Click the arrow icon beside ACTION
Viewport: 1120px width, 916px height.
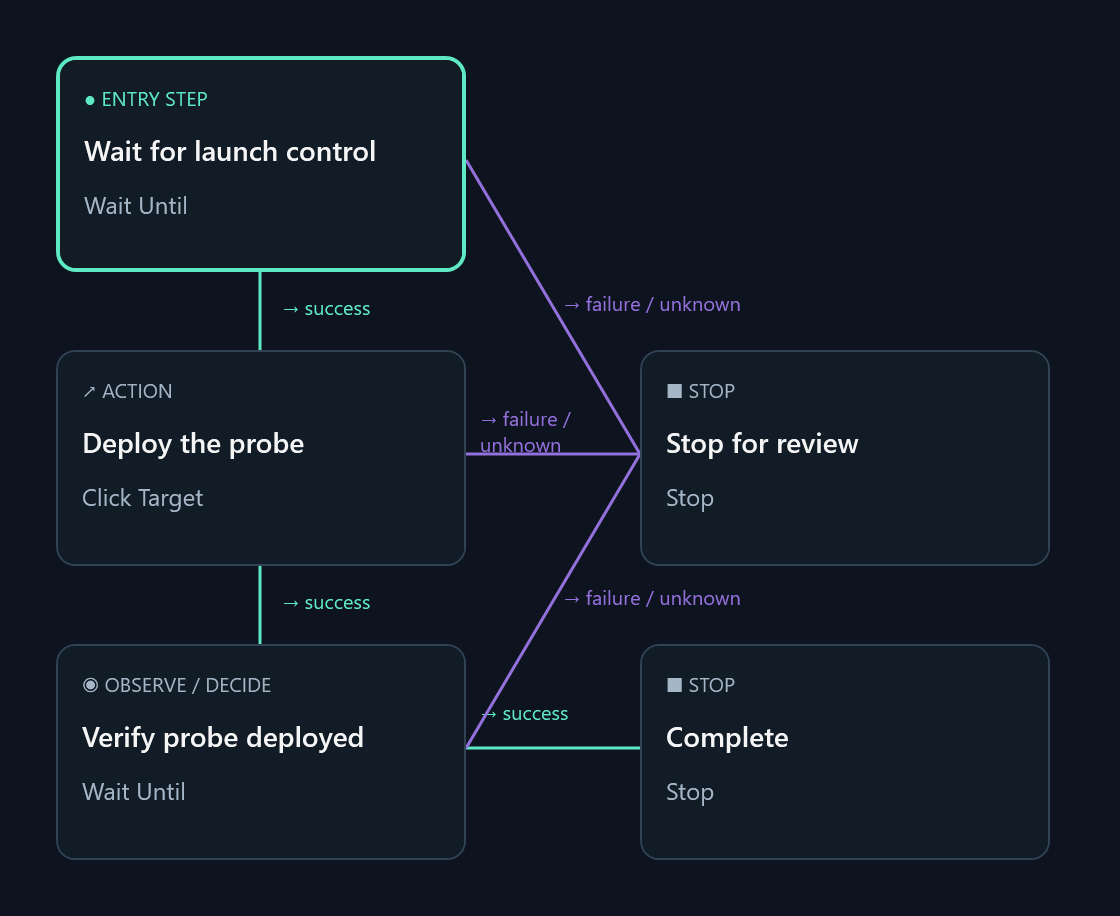pyautogui.click(x=89, y=392)
